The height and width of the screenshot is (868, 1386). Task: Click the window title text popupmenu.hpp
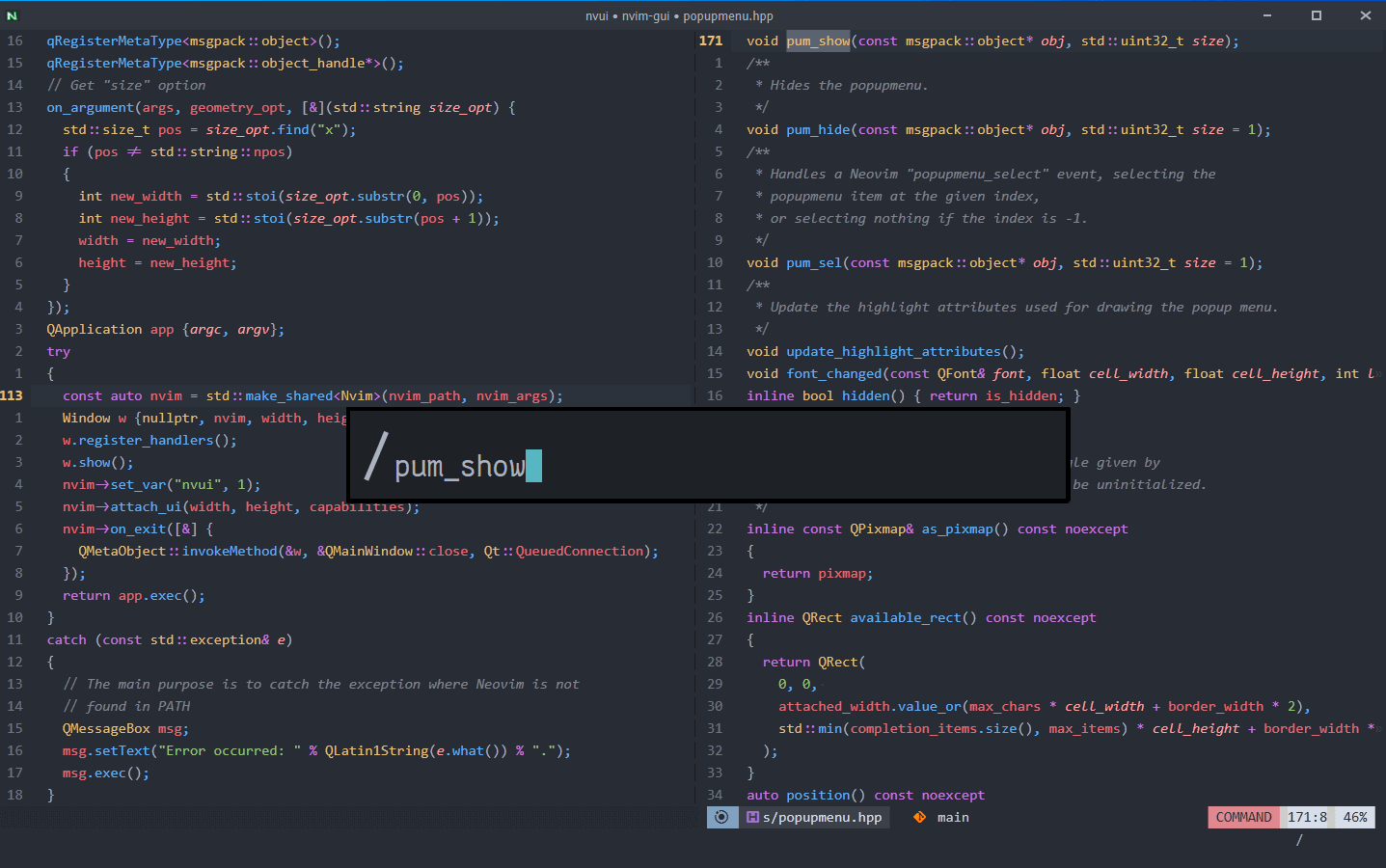pyautogui.click(x=728, y=15)
